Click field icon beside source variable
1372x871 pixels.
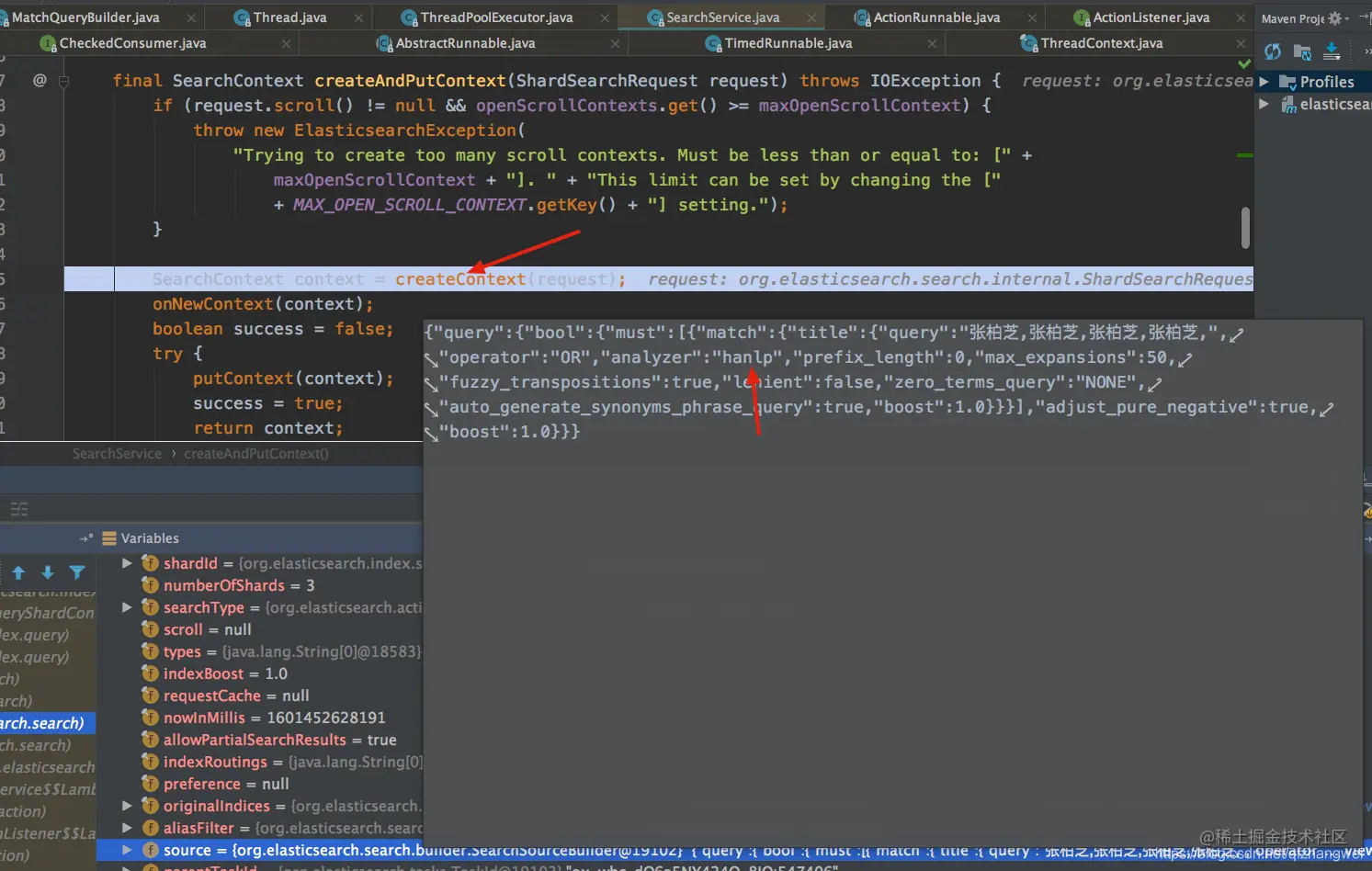[151, 850]
